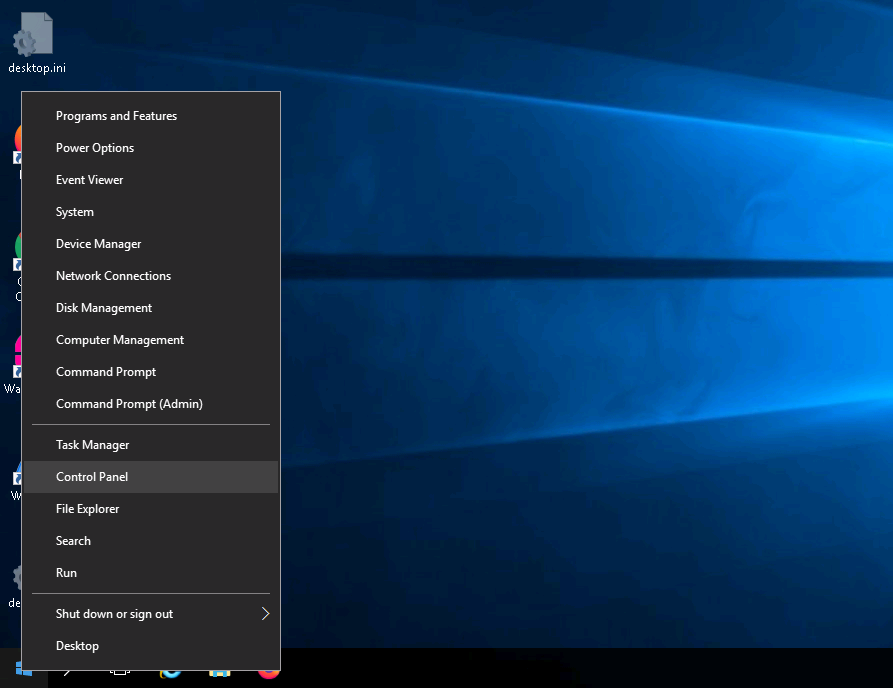The height and width of the screenshot is (688, 893).
Task: Launch Task Manager from the menu
Action: coord(151,445)
